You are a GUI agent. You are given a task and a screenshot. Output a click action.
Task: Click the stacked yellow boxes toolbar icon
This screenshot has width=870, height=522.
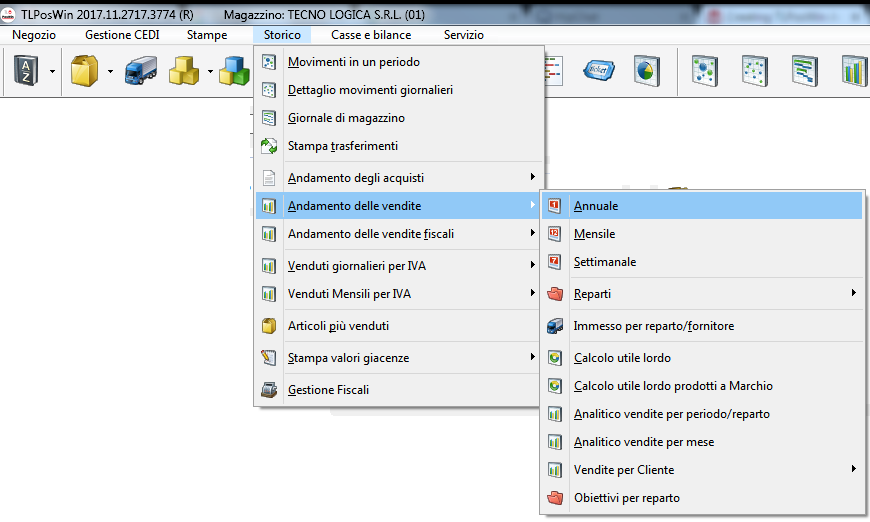(186, 71)
